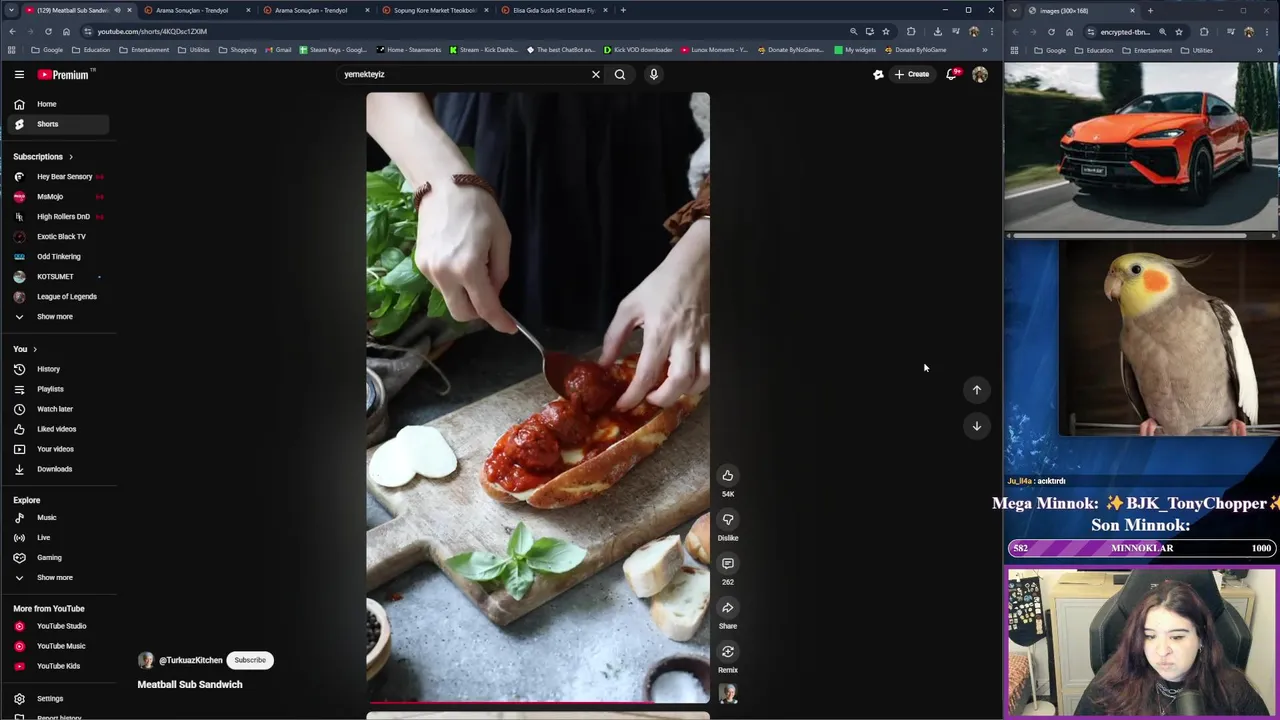Reload the YouTube page
The height and width of the screenshot is (720, 1280).
pos(48,31)
